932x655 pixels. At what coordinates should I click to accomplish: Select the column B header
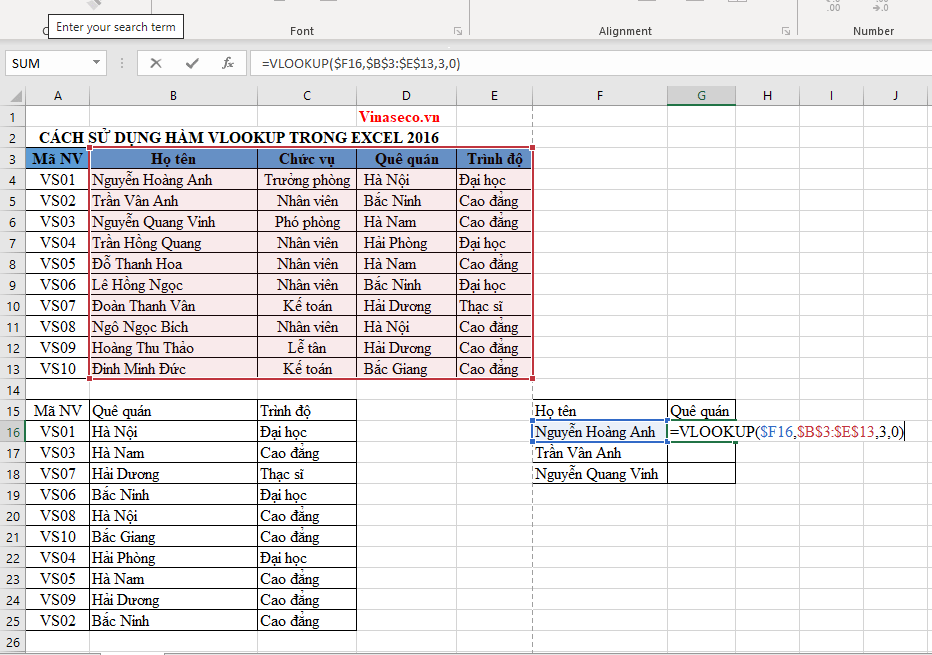pos(173,96)
